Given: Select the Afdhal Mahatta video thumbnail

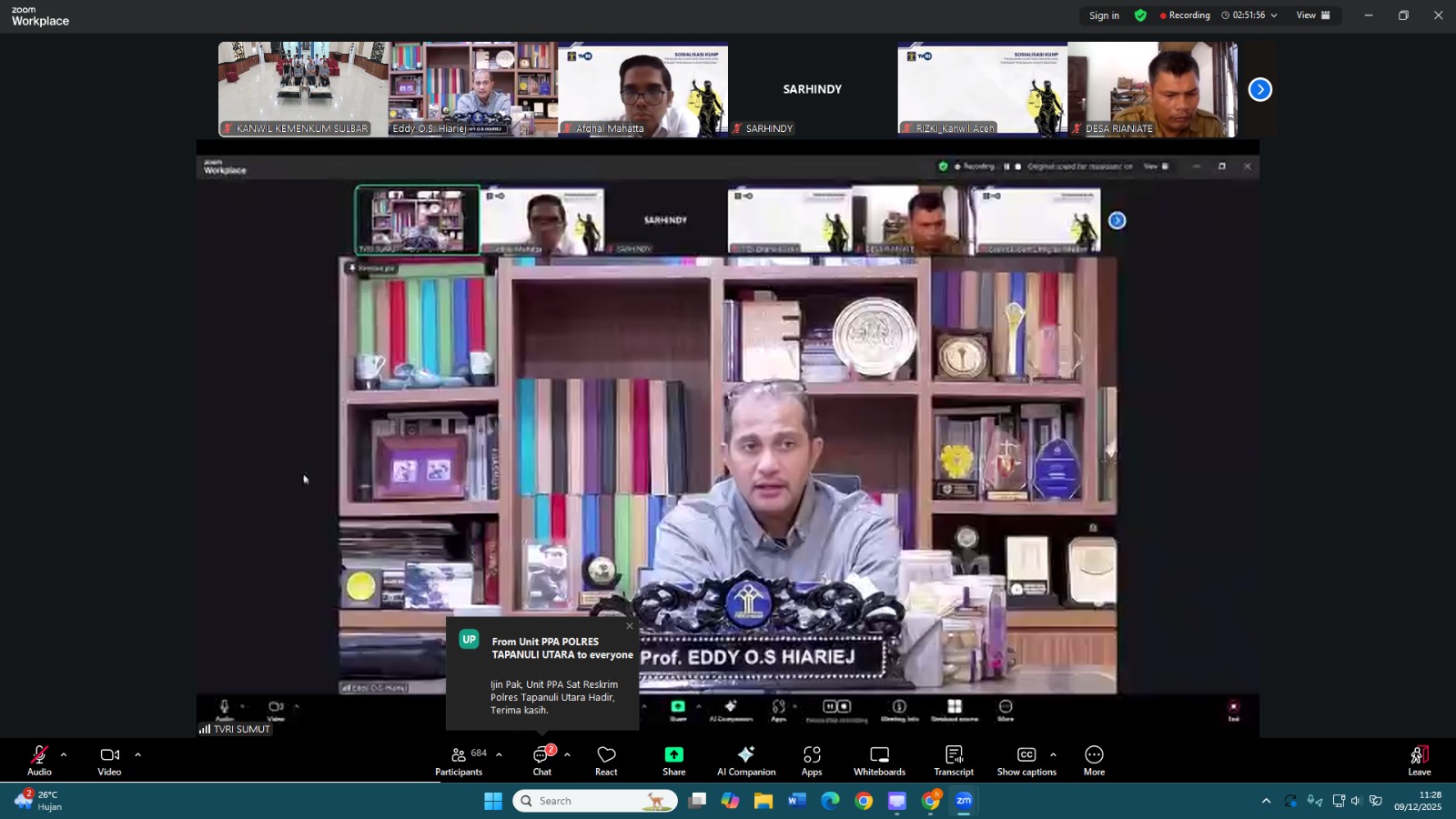Looking at the screenshot, I should pos(642,89).
